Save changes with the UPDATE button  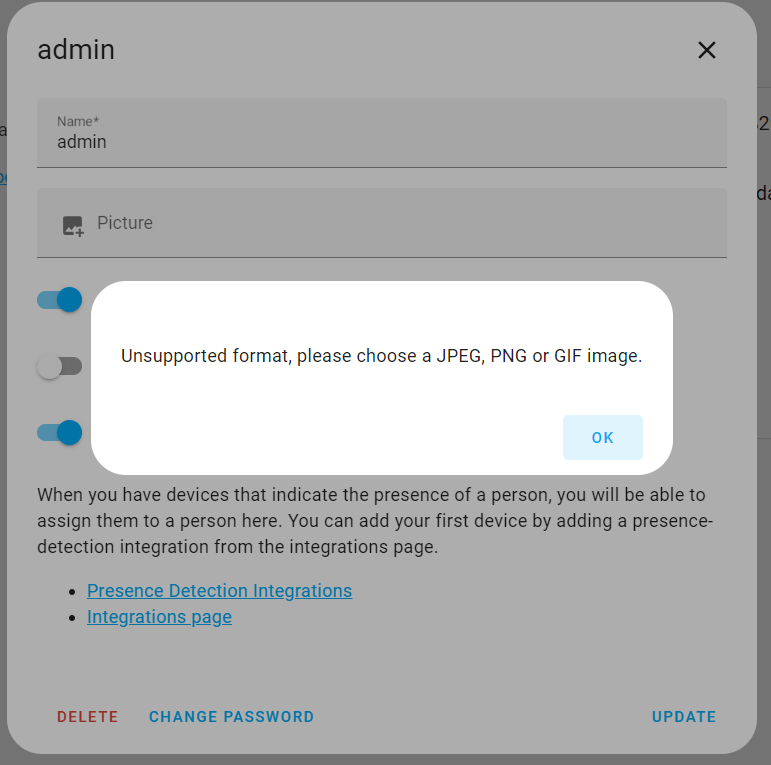tap(684, 717)
